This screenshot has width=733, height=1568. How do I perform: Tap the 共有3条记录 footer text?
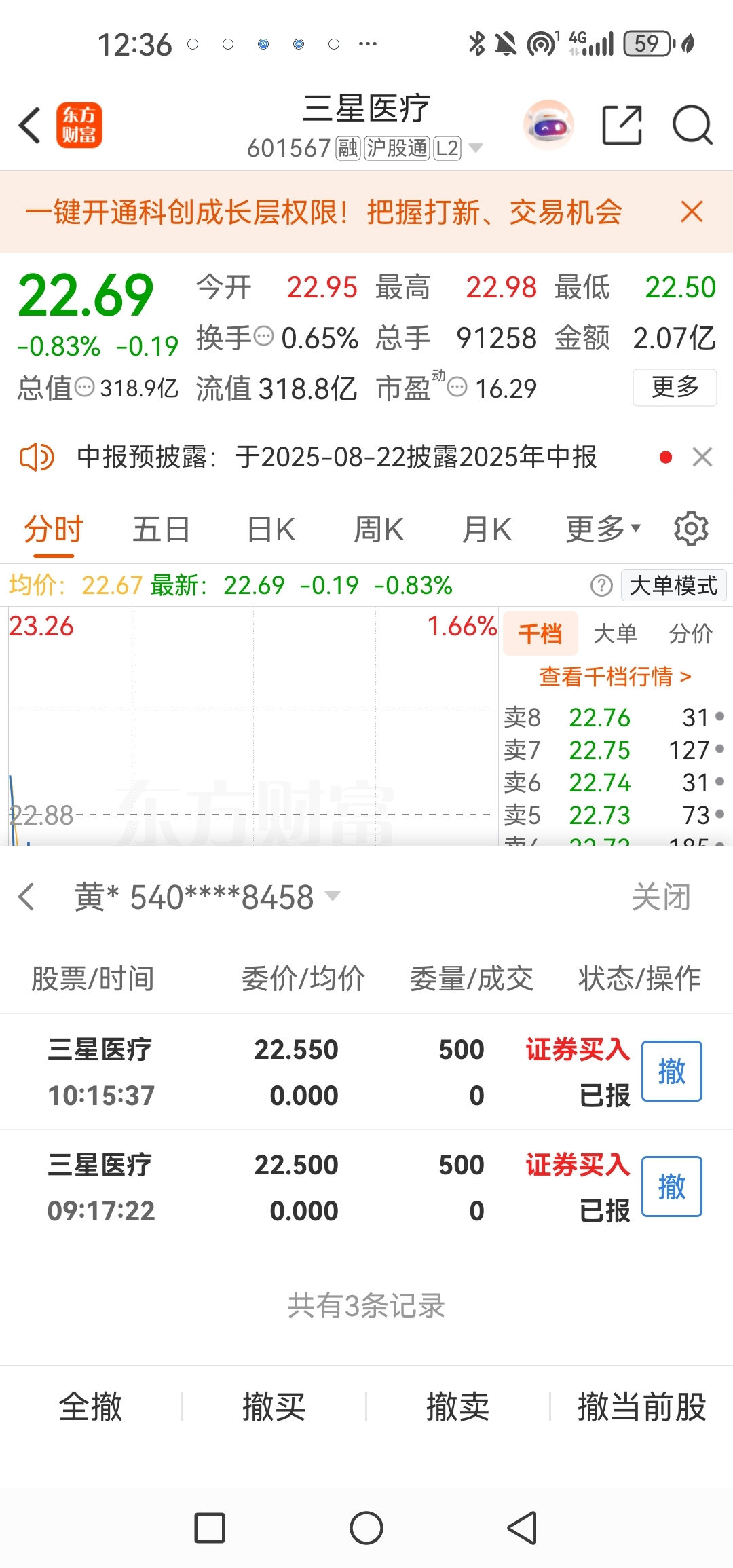pos(366,1305)
